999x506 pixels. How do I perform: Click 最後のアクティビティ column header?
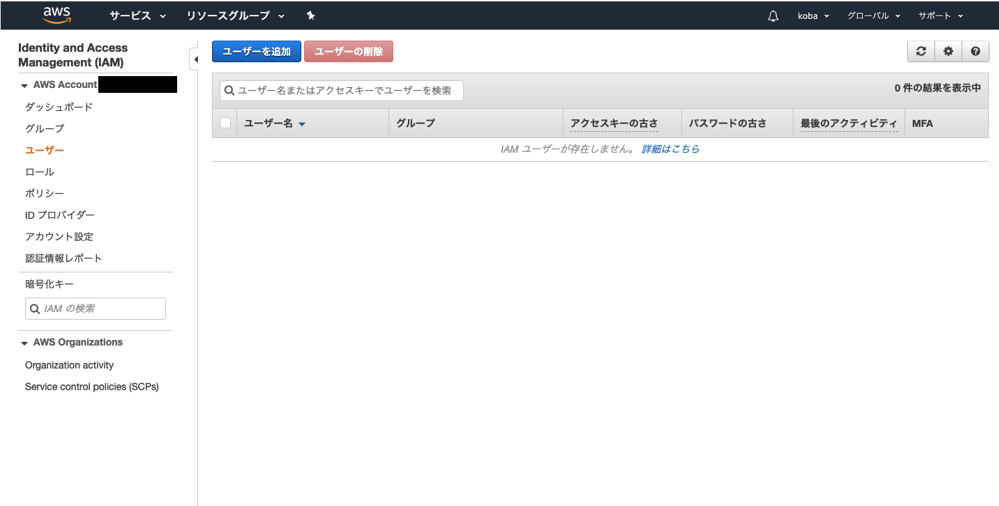(x=849, y=124)
